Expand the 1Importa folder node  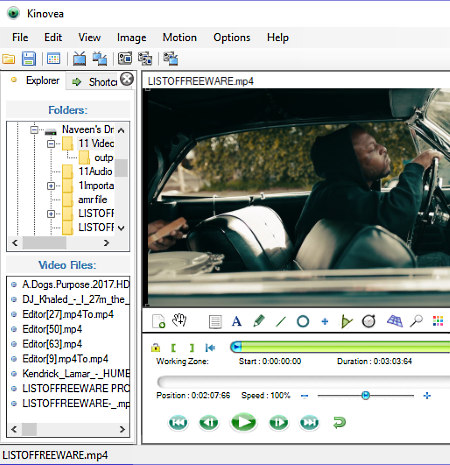(x=51, y=186)
